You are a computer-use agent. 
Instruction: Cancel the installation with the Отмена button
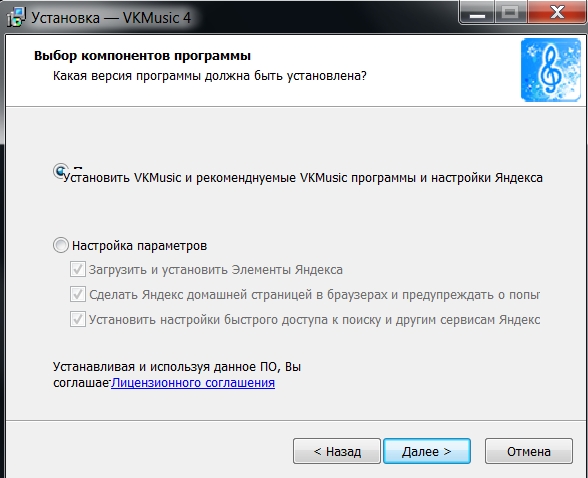(529, 451)
